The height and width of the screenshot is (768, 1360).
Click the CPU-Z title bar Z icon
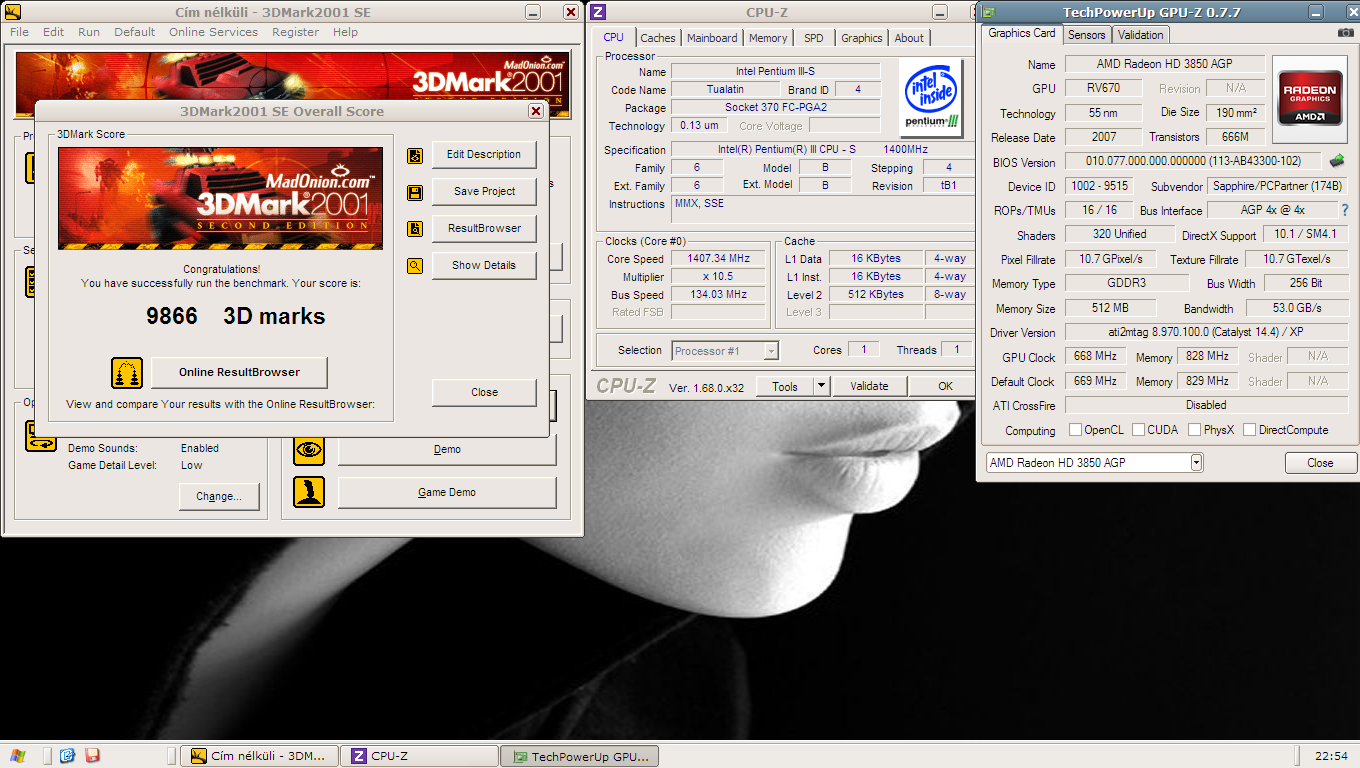[598, 12]
